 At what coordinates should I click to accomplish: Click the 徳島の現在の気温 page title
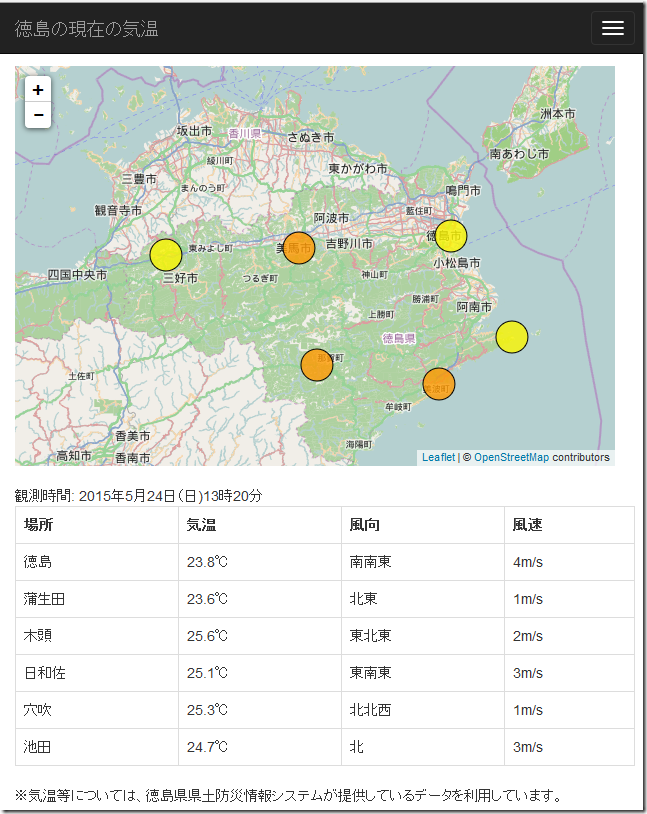click(86, 29)
